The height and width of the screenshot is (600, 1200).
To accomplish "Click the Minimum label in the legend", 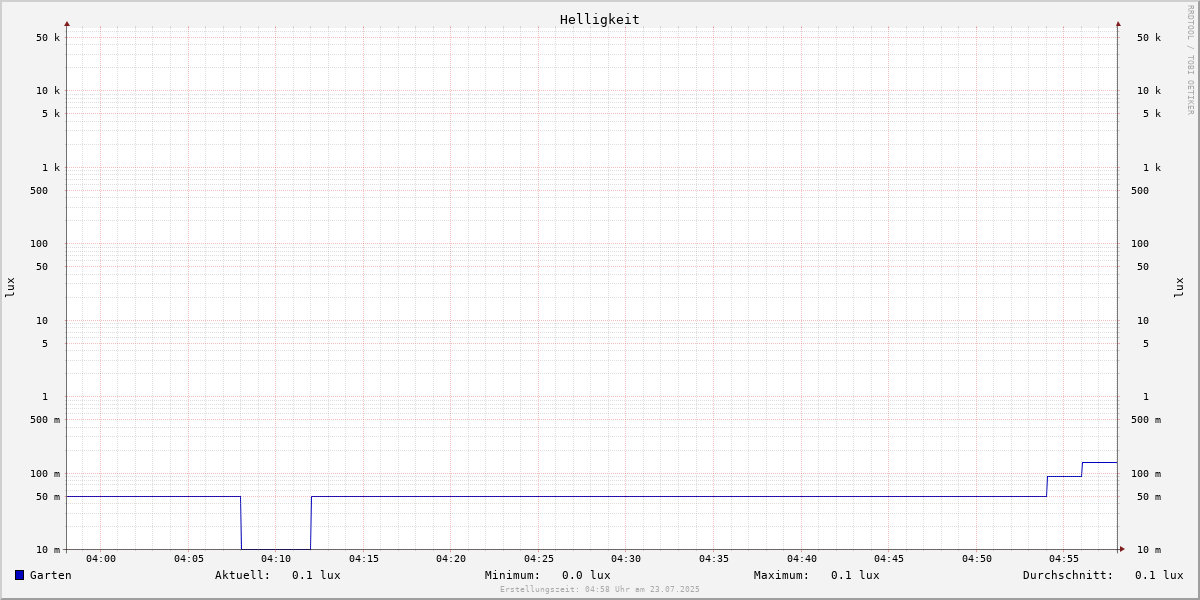I will coord(513,575).
